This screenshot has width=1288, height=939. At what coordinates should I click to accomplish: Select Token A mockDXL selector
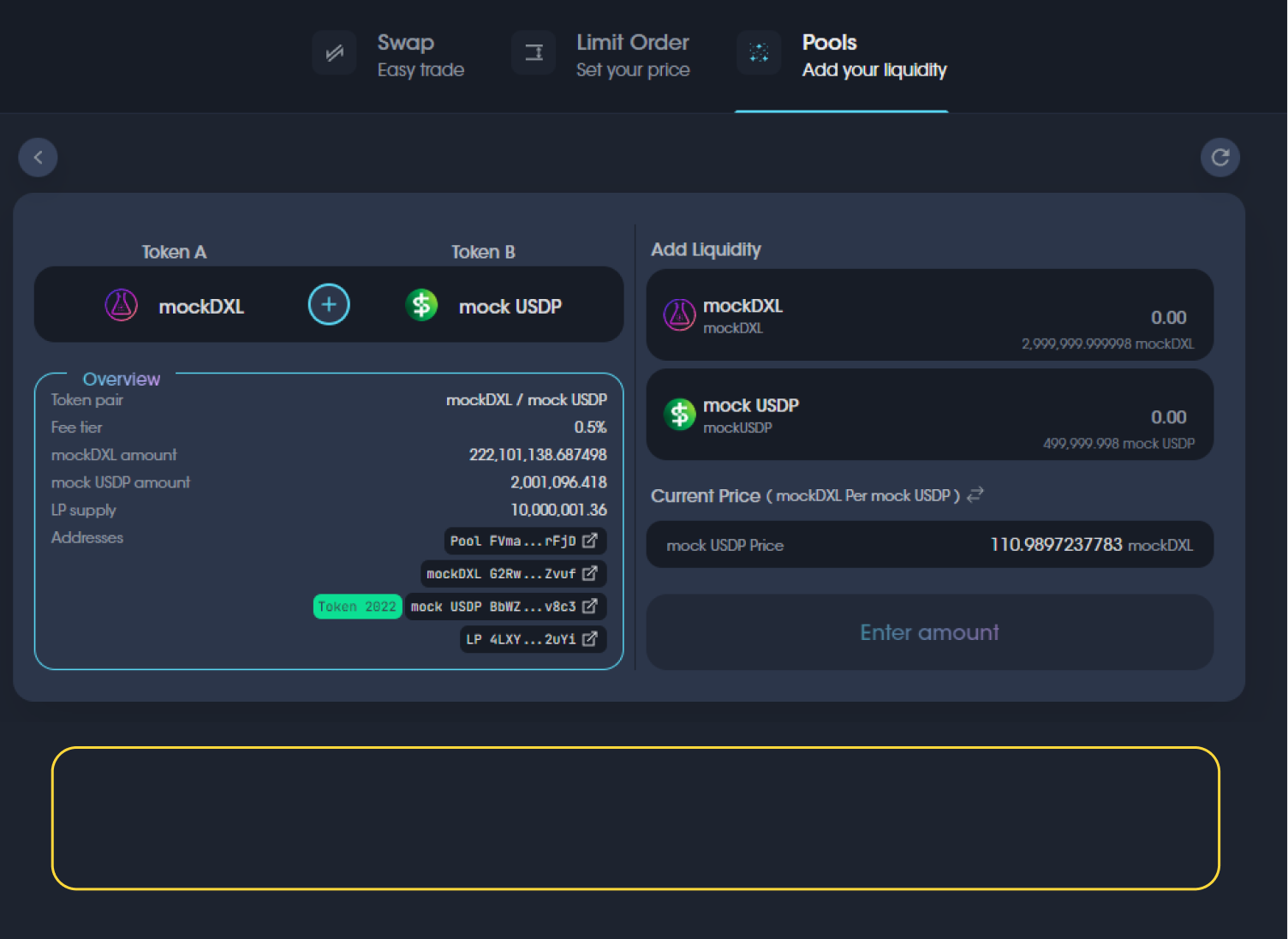click(176, 306)
